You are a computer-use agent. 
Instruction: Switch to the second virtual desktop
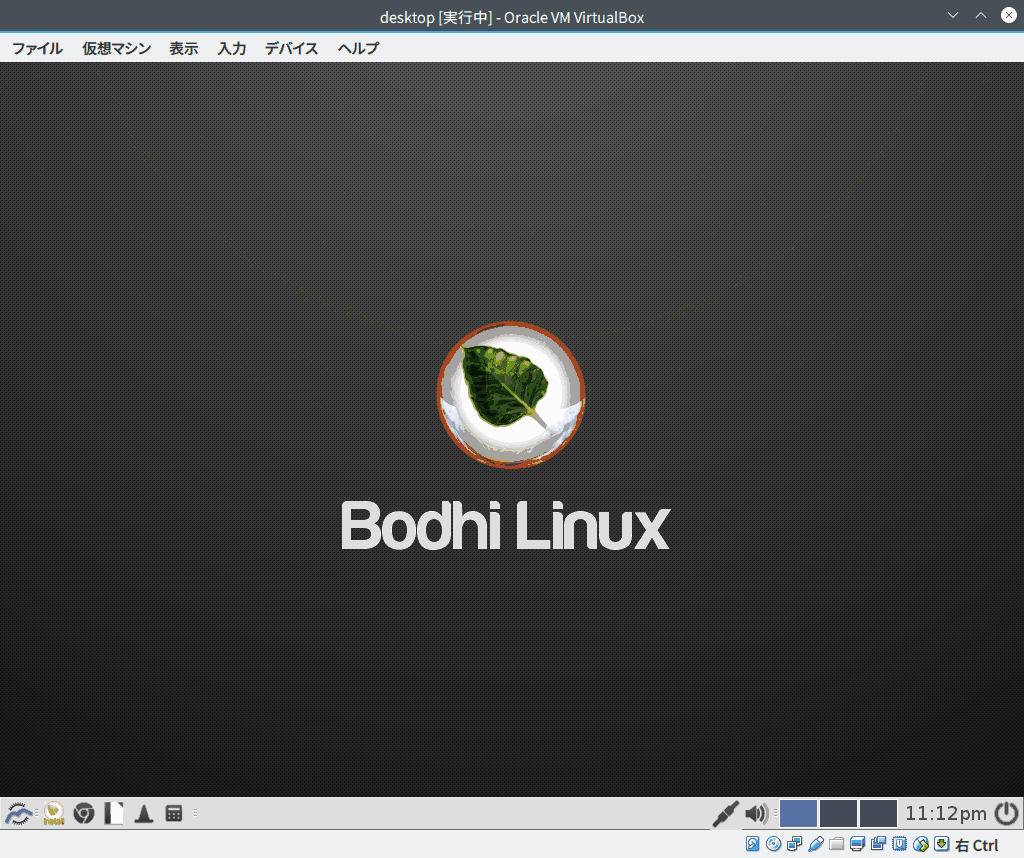pyautogui.click(x=838, y=814)
